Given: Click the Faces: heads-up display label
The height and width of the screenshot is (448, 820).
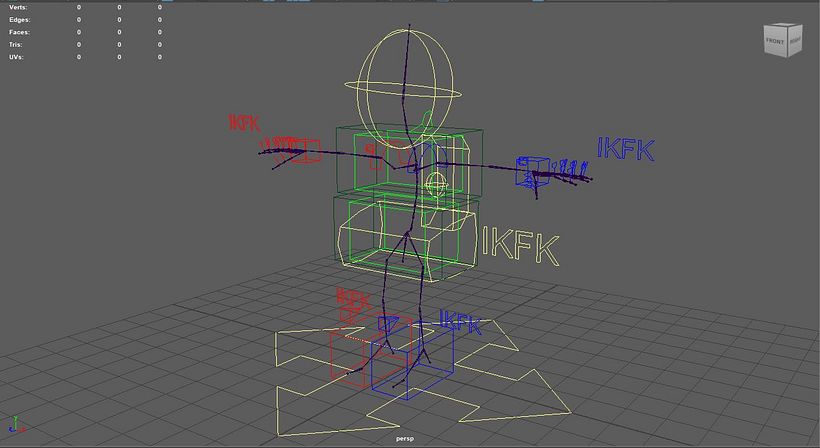Looking at the screenshot, I should coord(19,32).
